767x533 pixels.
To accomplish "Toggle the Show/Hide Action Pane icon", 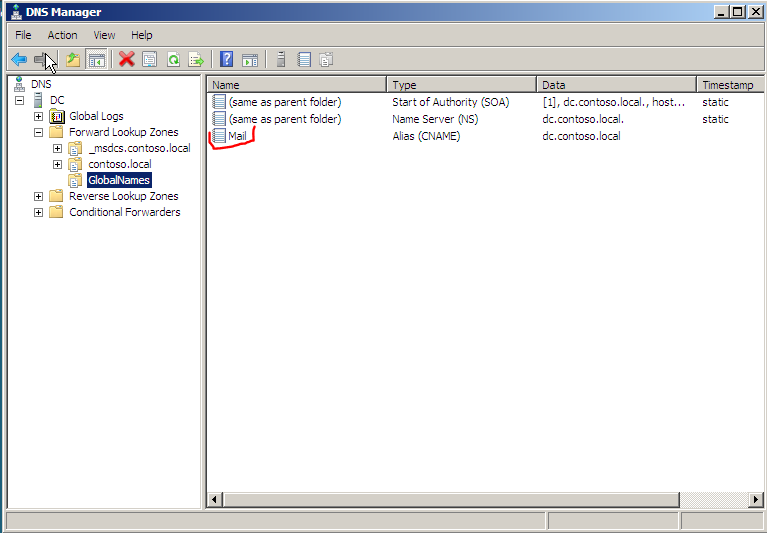I will [250, 60].
